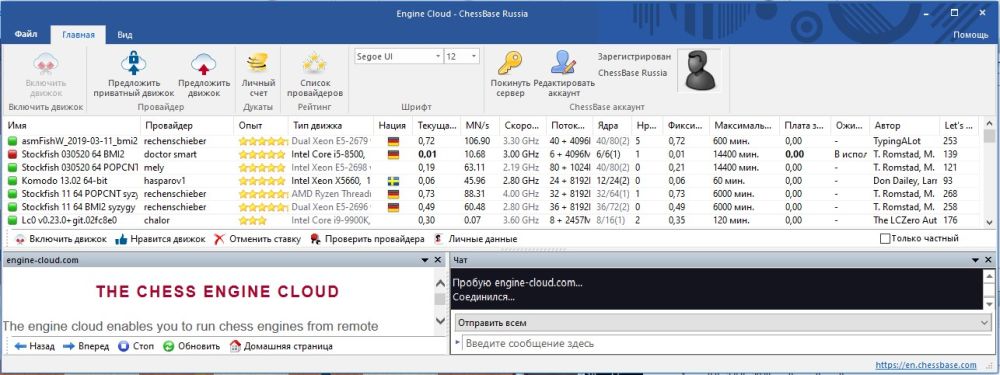Click THE CHESS ENGINE CLOUD heading
The width and height of the screenshot is (1000, 375).
[x=217, y=292]
